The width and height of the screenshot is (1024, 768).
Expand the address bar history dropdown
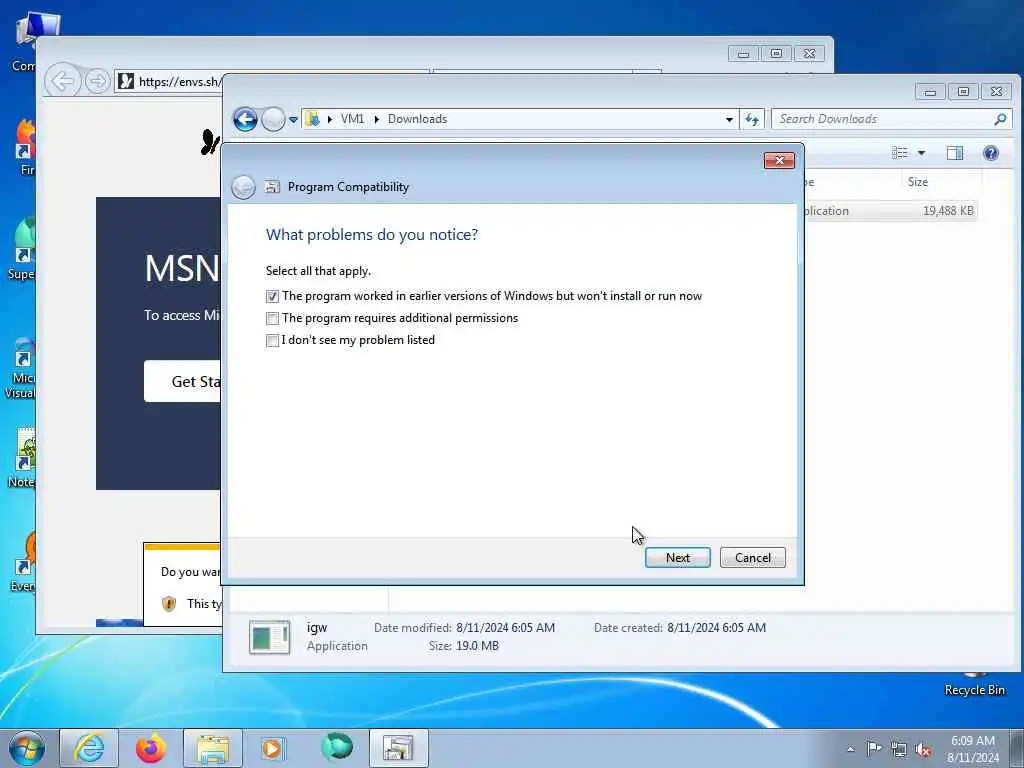coord(729,120)
